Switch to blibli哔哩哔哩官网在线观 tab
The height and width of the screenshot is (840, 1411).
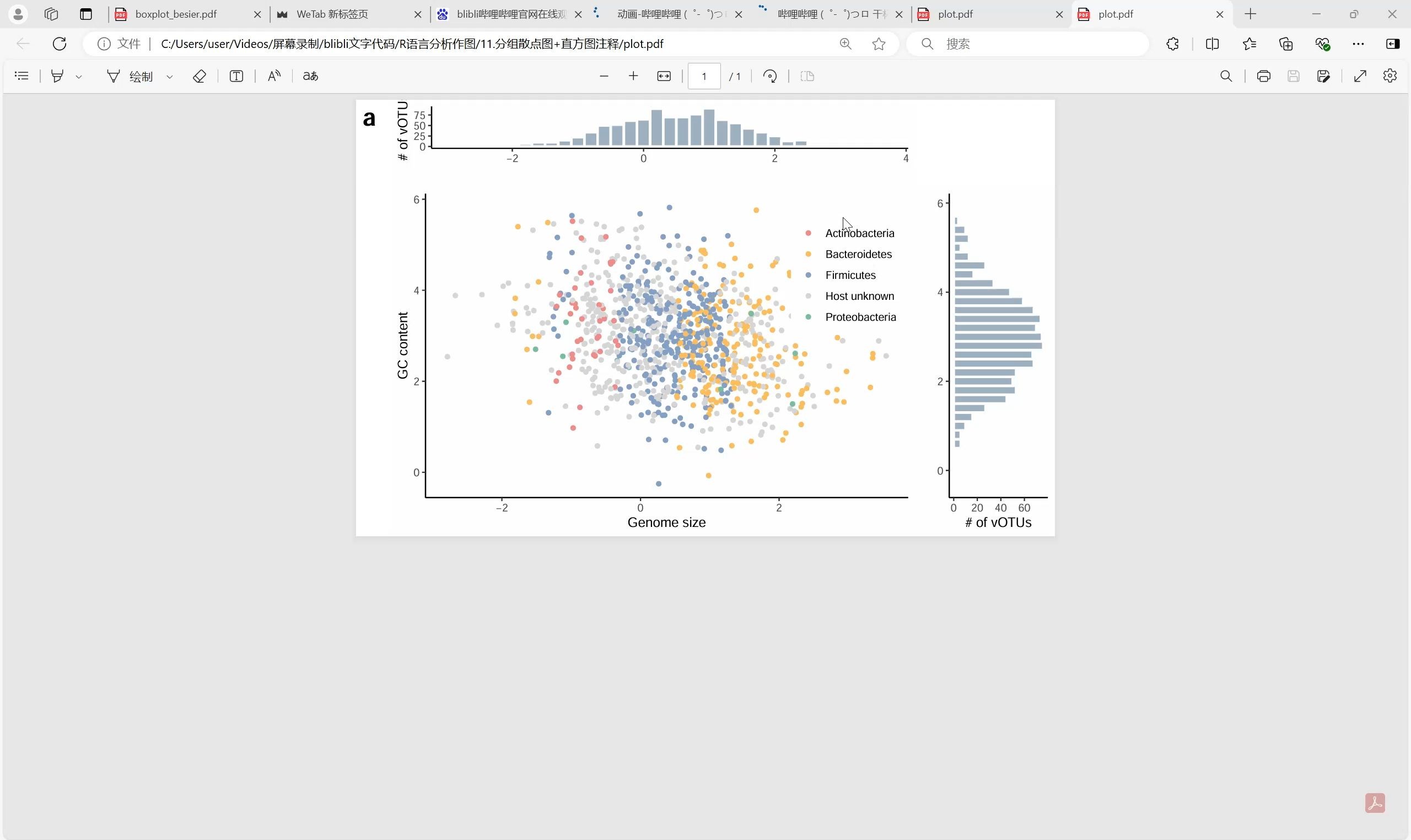coord(510,14)
